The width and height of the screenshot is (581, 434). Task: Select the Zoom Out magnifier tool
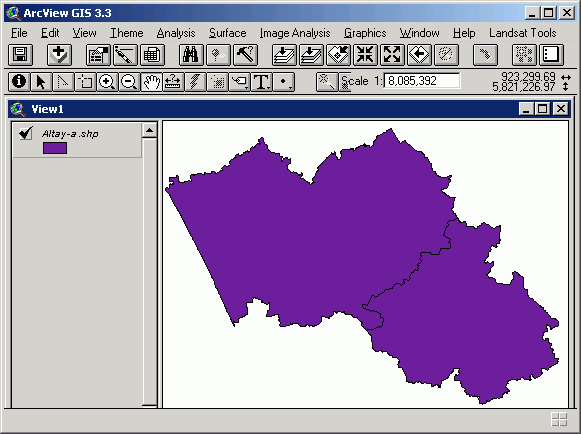click(129, 82)
